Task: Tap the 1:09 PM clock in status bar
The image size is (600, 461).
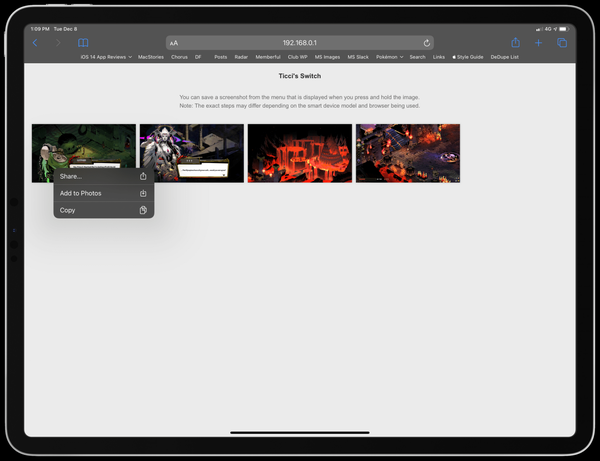Action: [x=40, y=29]
